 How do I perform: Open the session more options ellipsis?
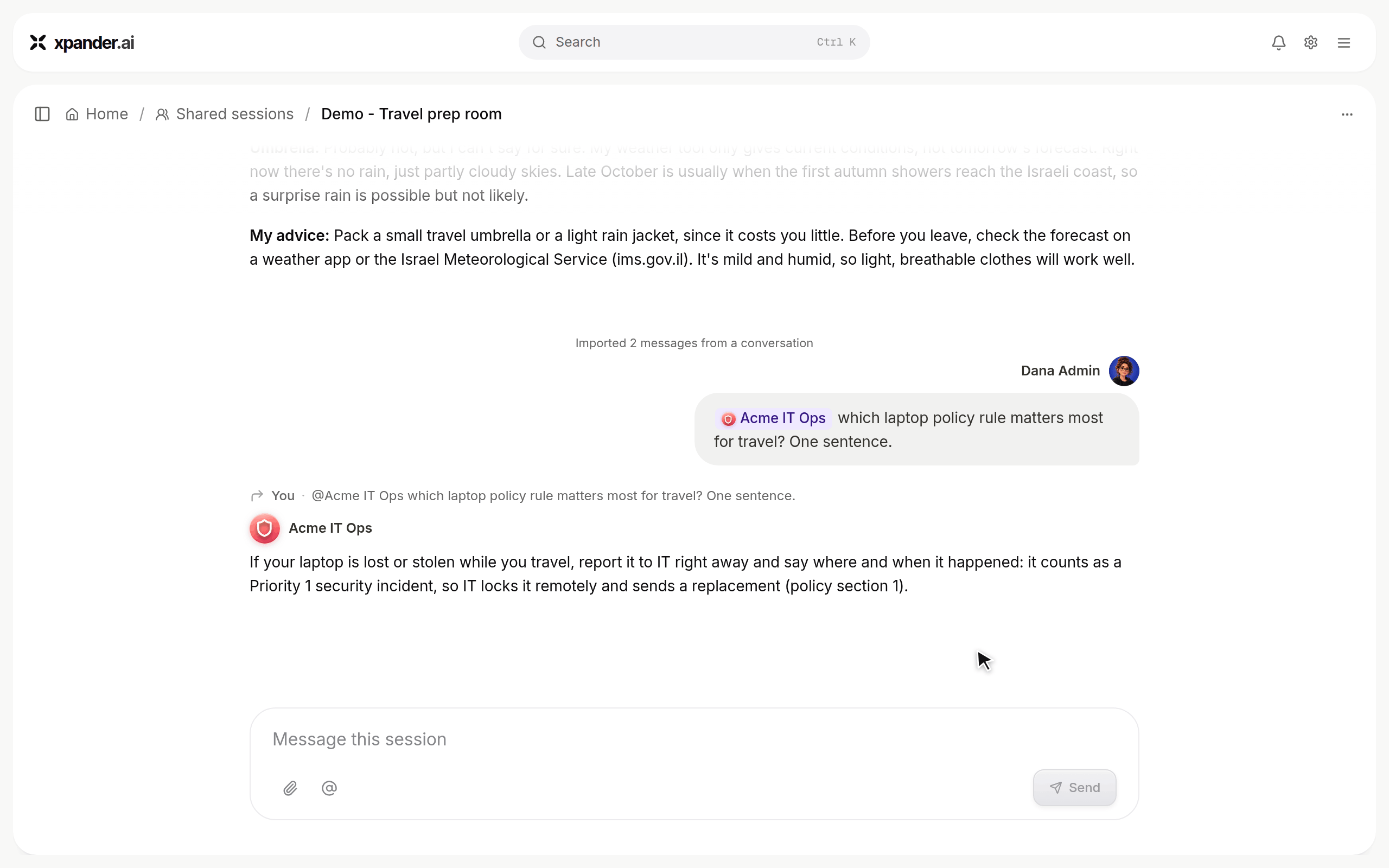click(x=1347, y=114)
